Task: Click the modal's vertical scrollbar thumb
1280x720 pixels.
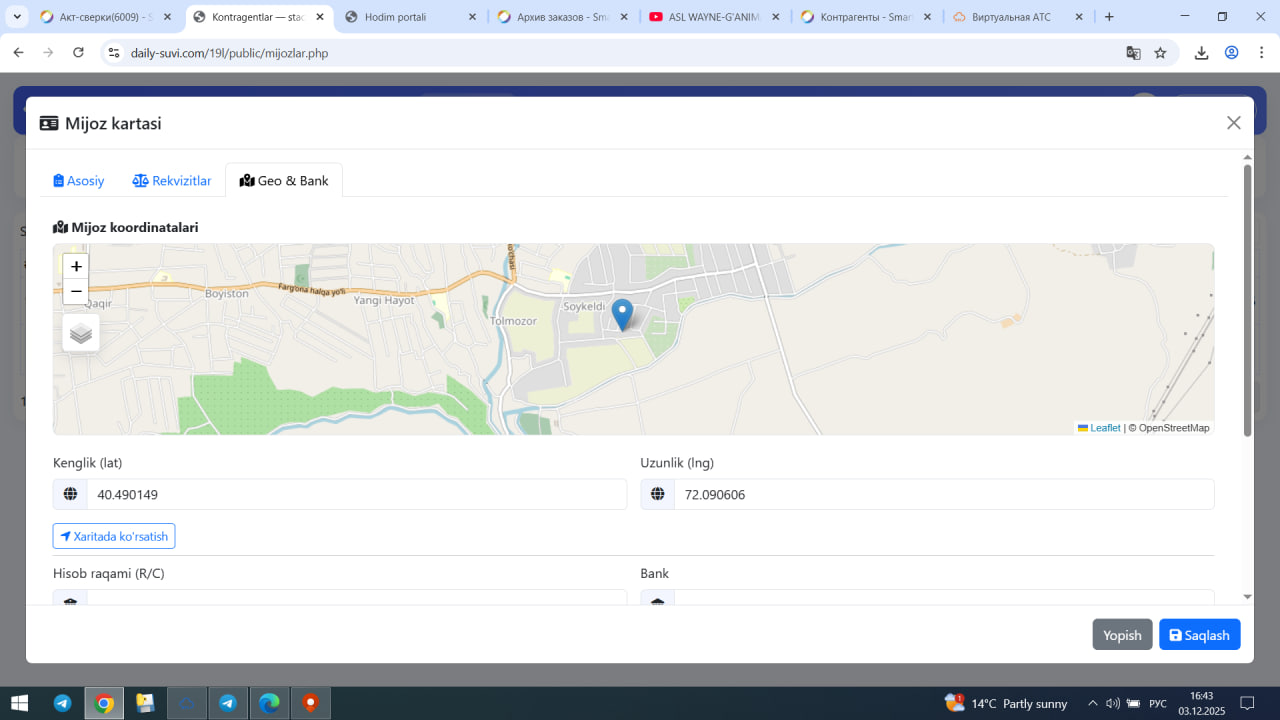Action: 1247,300
